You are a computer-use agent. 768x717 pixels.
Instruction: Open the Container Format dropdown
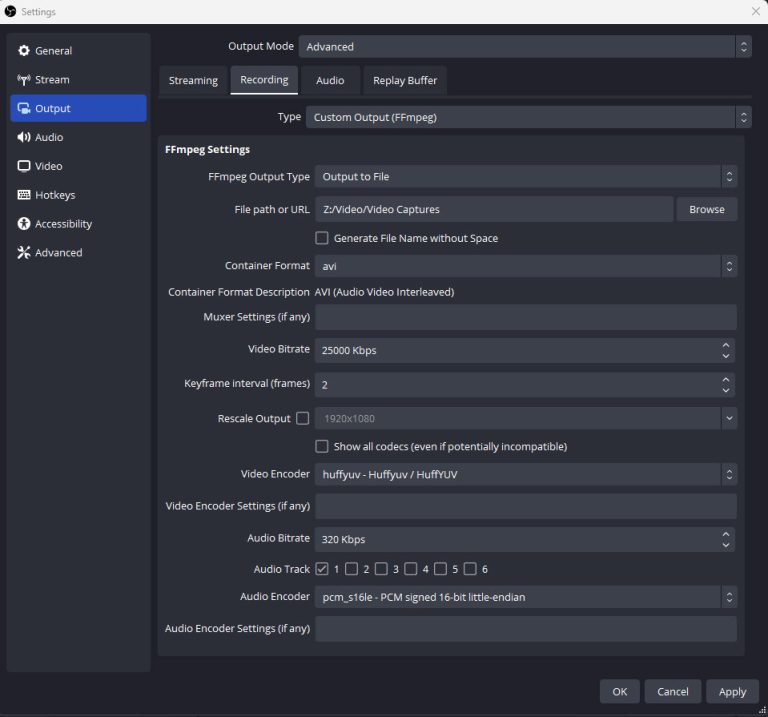[525, 266]
